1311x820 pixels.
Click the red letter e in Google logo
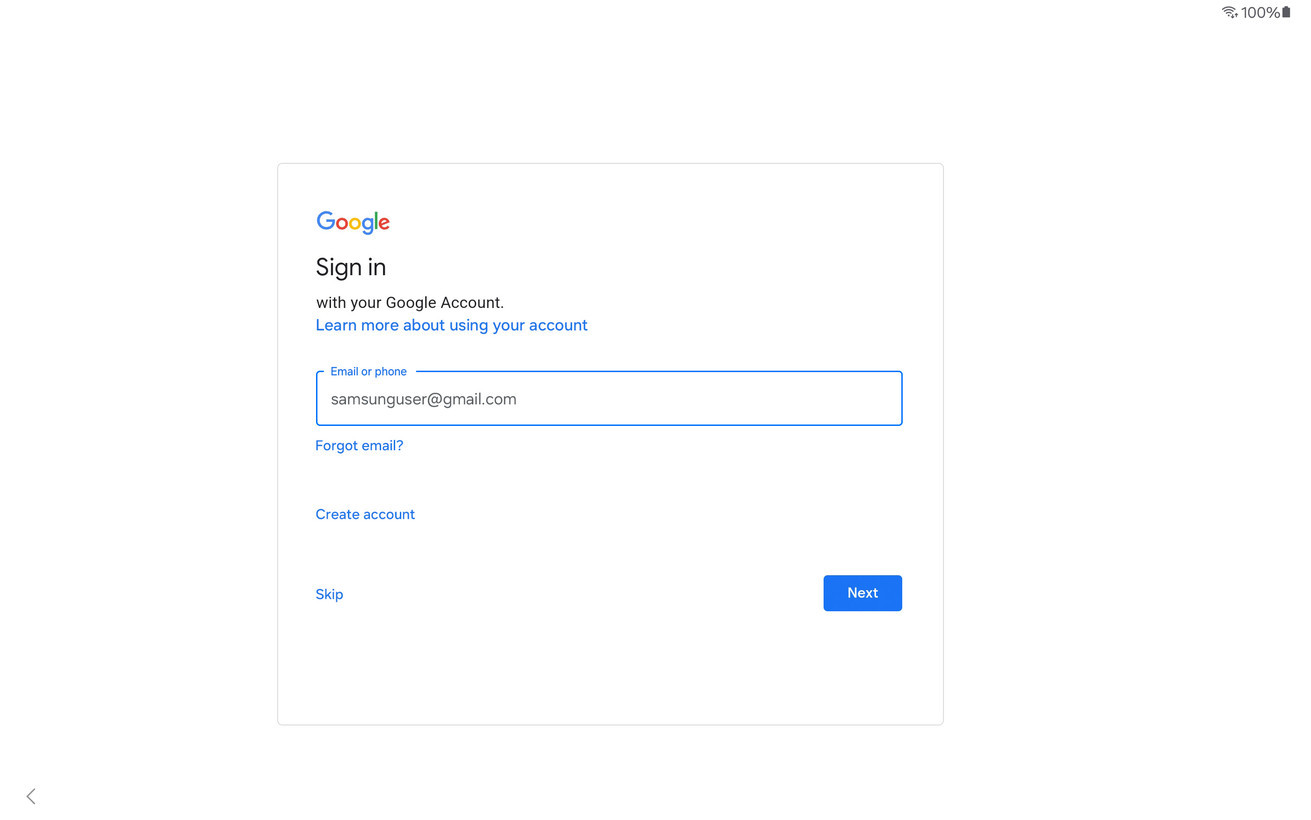384,223
